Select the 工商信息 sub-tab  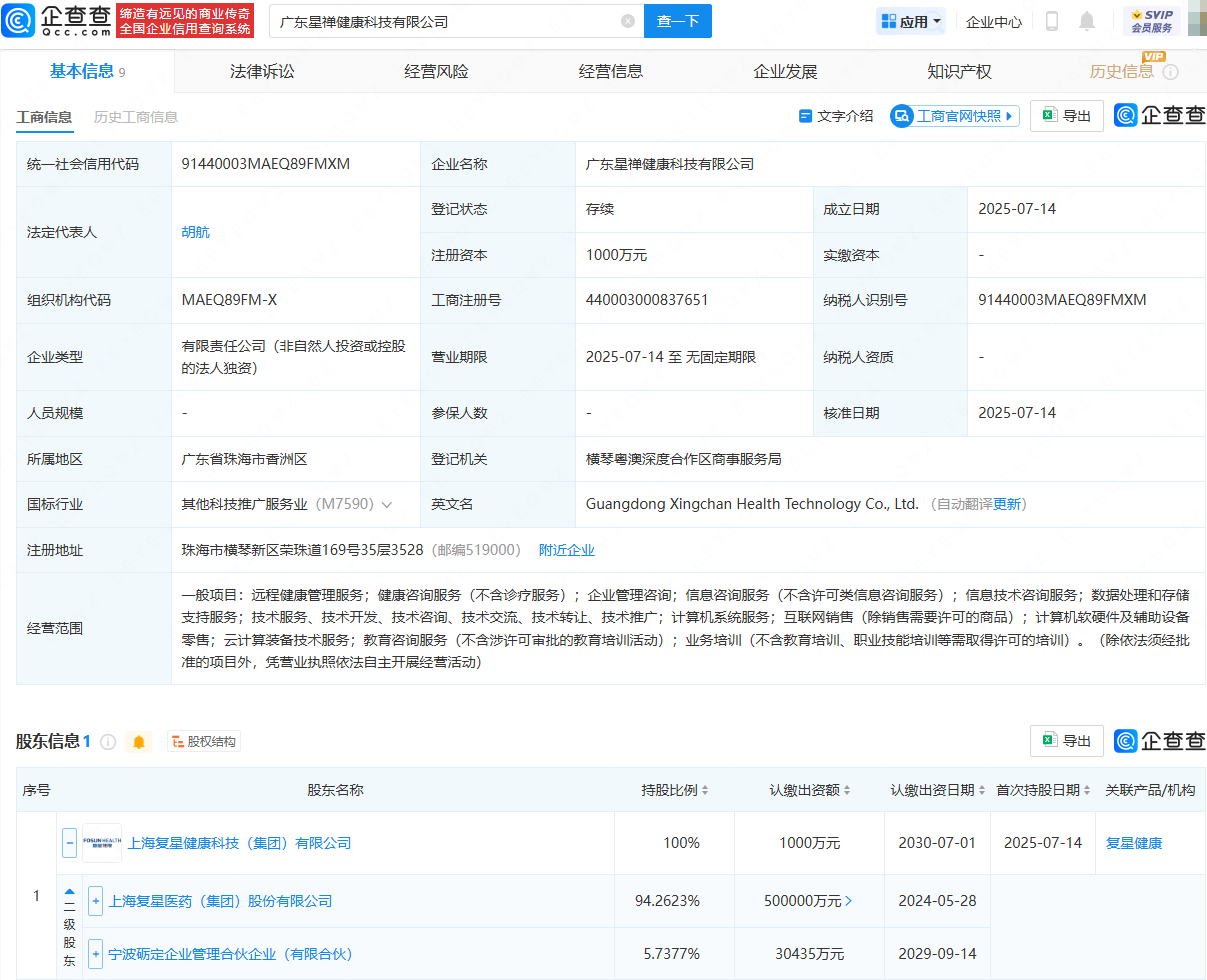[x=44, y=117]
